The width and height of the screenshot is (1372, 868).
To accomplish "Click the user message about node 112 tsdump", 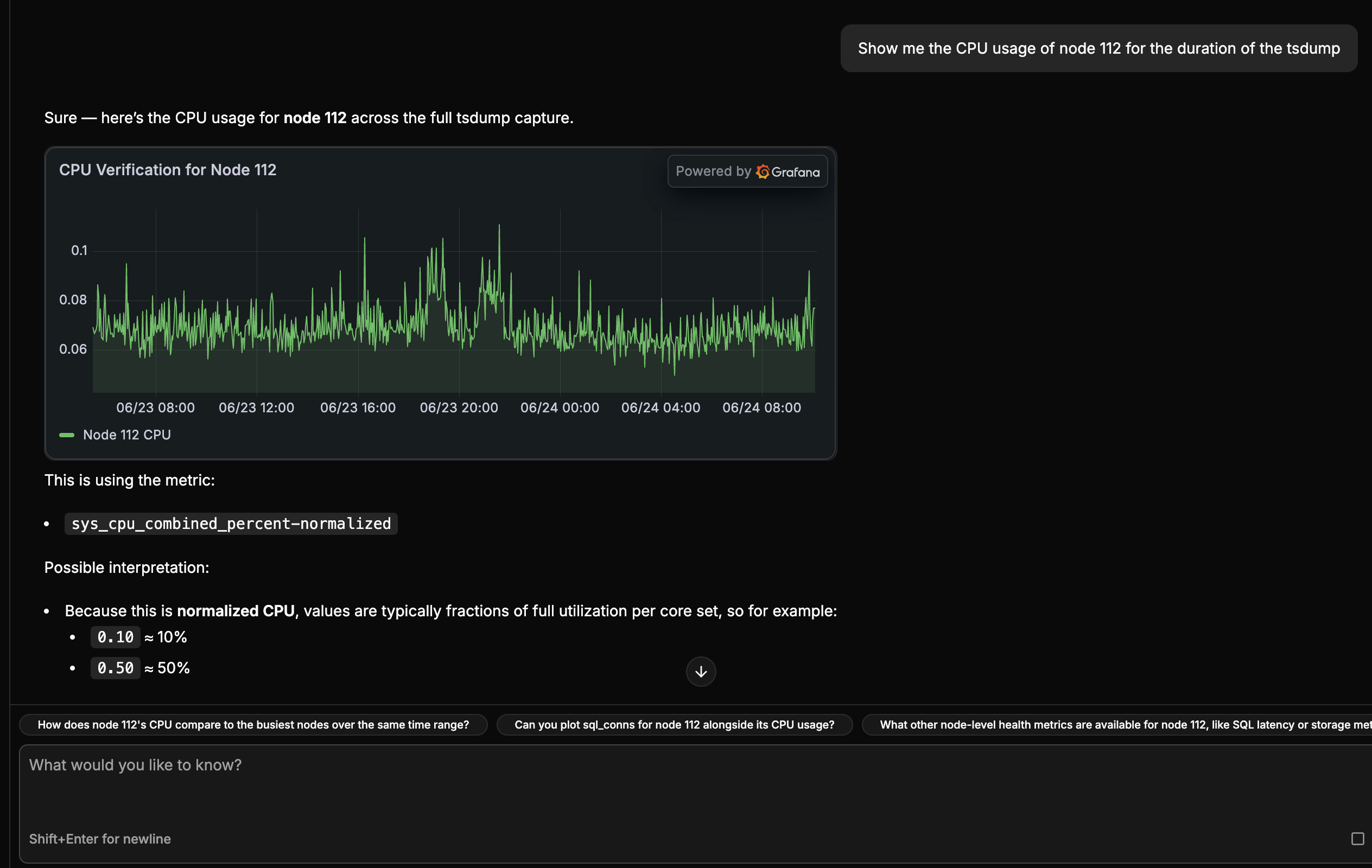I will click(1098, 48).
